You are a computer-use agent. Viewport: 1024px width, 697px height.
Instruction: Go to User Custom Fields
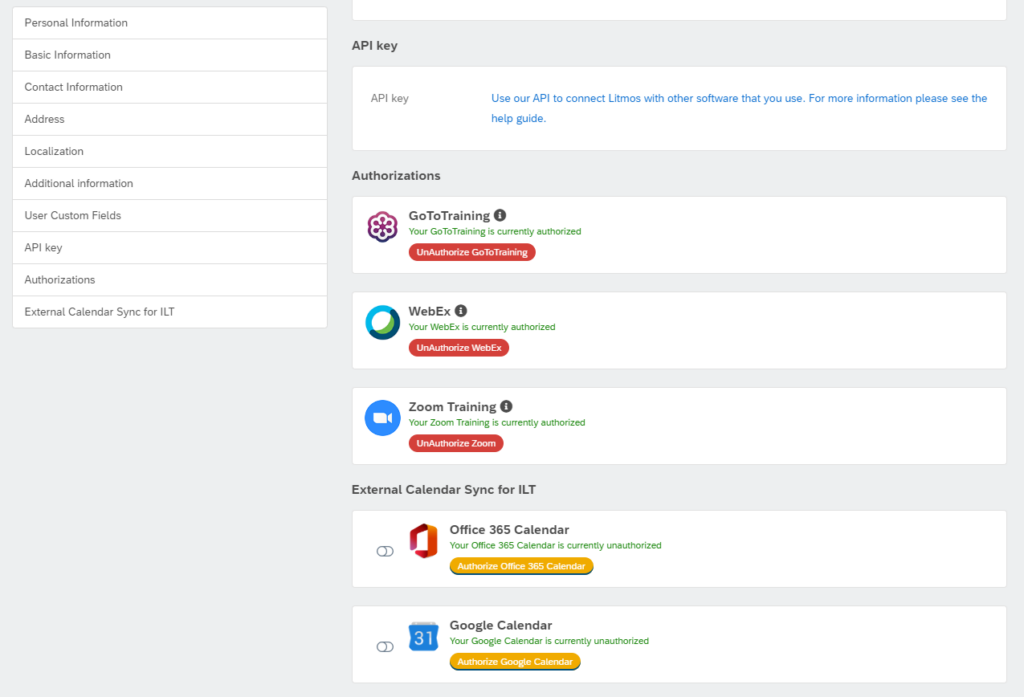pos(170,216)
